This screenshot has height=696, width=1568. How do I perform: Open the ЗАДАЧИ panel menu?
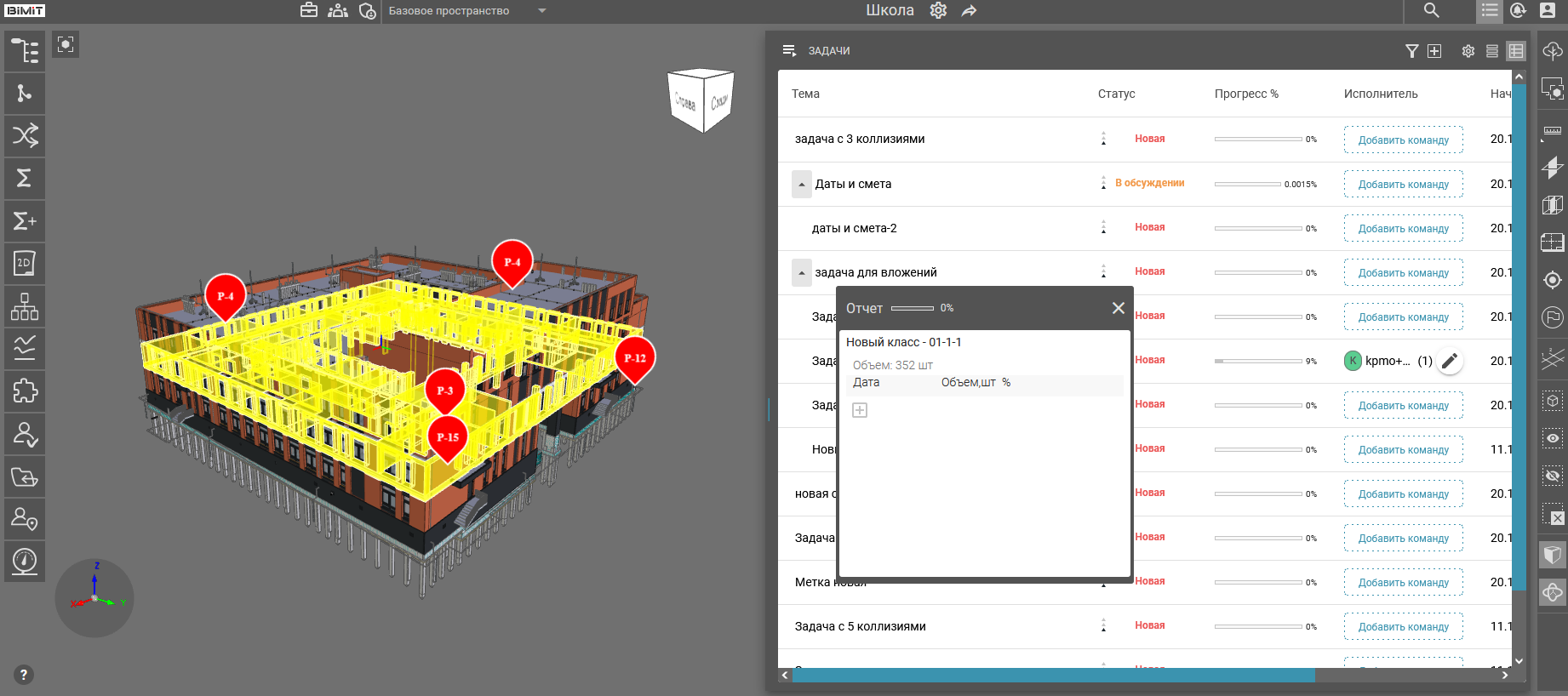789,51
